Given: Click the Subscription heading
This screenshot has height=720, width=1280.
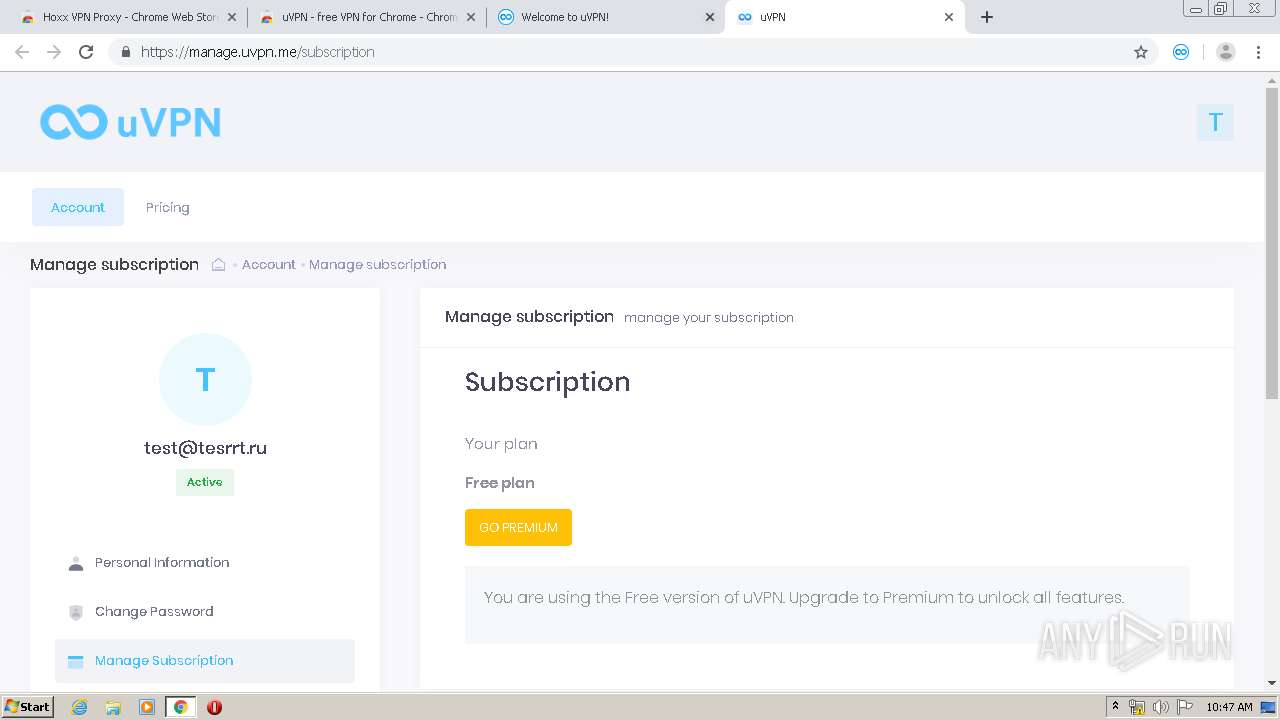Looking at the screenshot, I should (548, 382).
